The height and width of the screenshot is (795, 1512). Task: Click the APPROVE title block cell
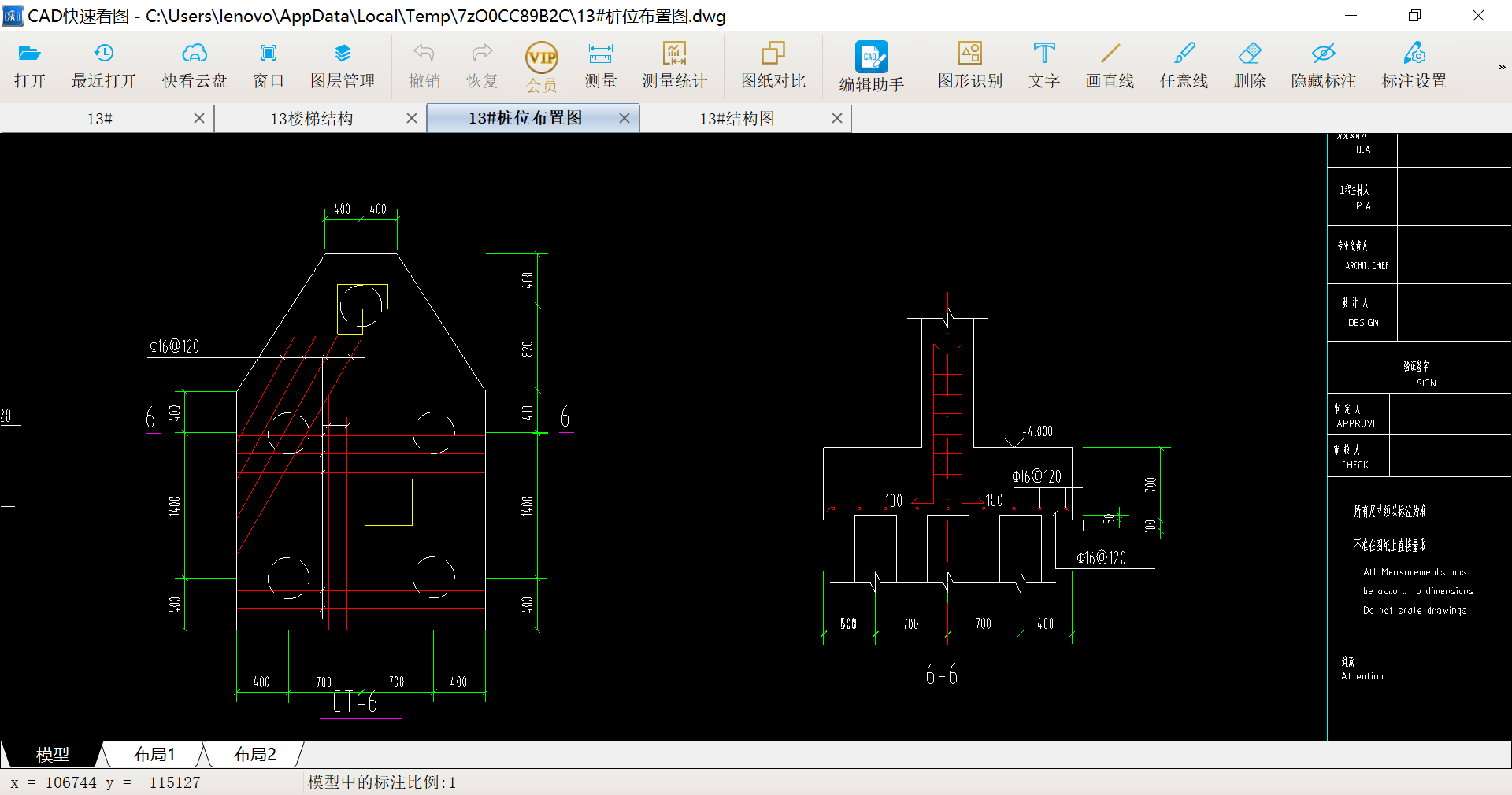point(1358,416)
